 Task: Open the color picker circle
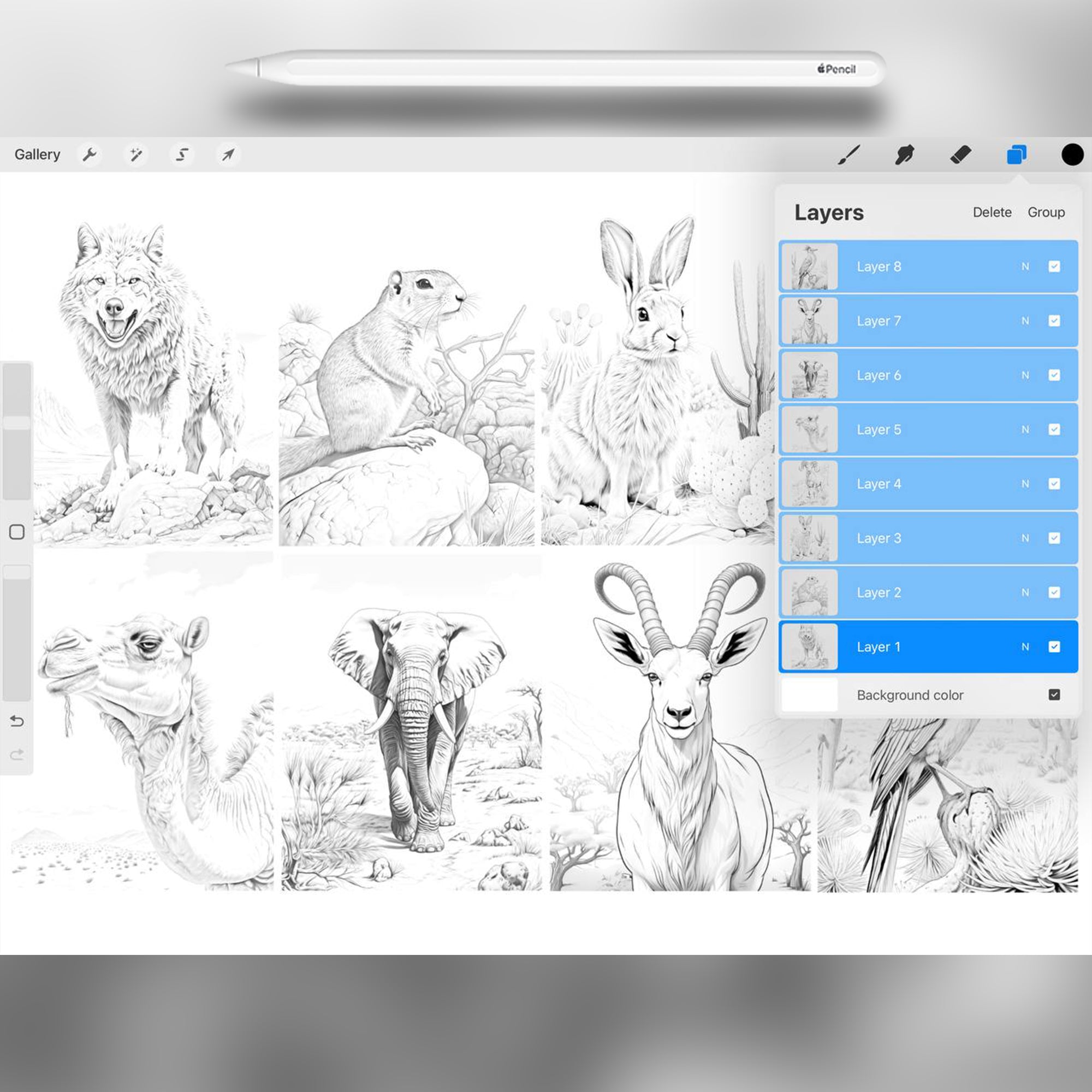tap(1072, 155)
